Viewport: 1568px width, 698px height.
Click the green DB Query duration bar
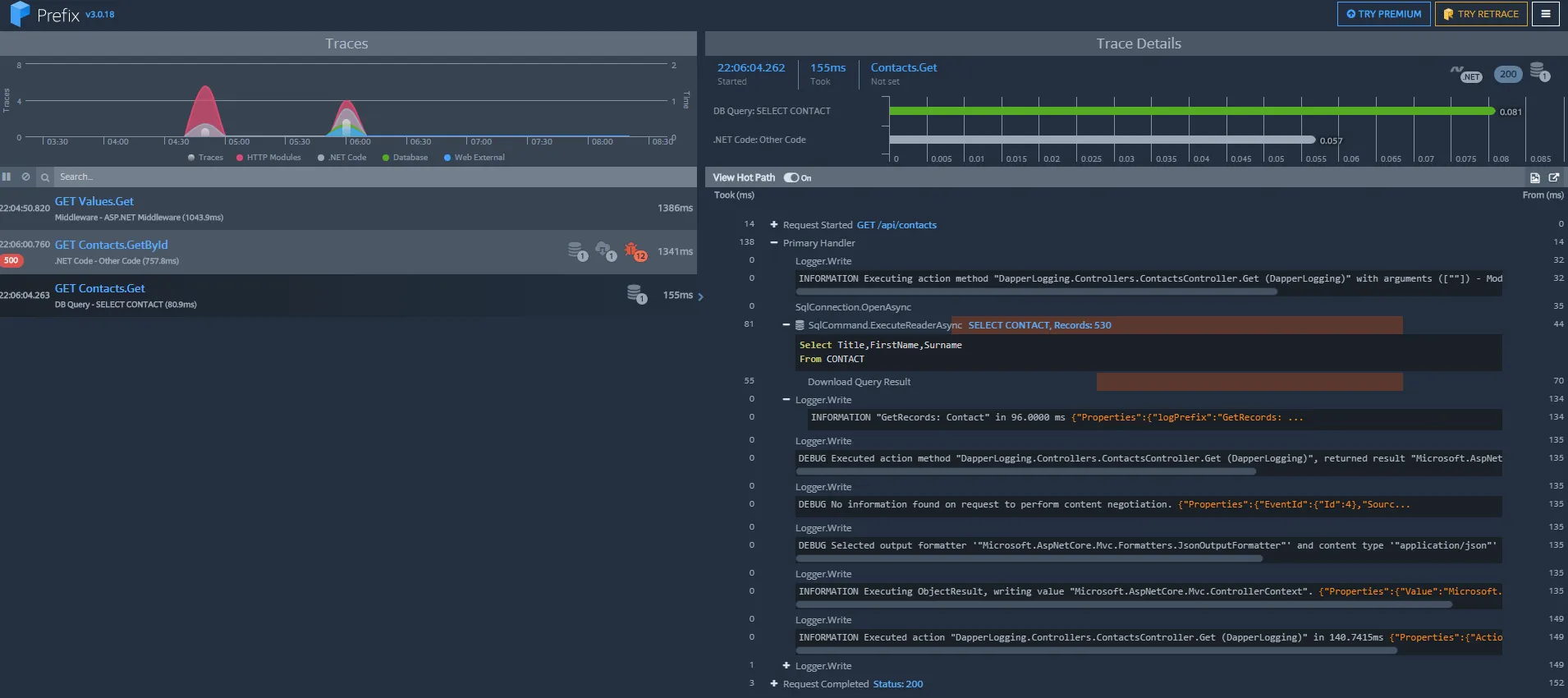pyautogui.click(x=1190, y=111)
